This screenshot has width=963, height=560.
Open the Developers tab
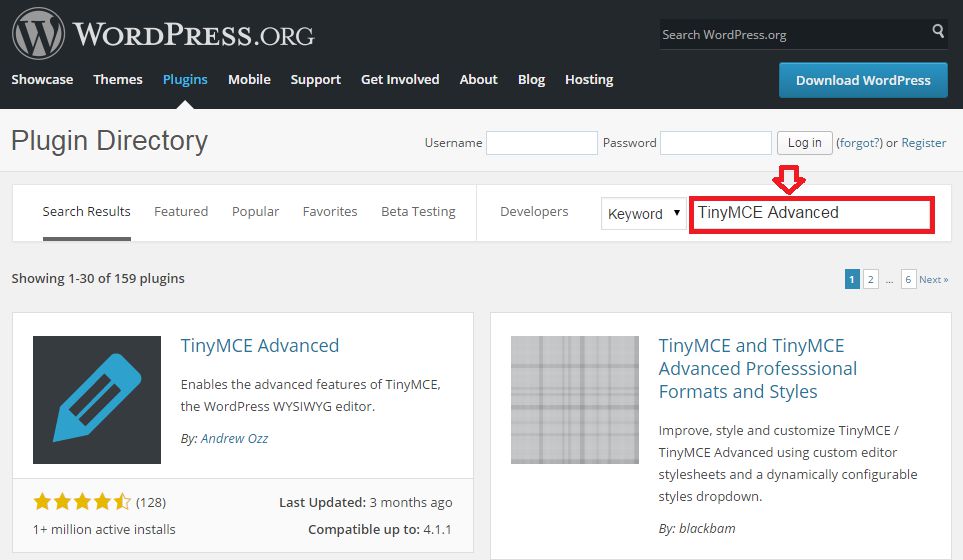point(534,211)
